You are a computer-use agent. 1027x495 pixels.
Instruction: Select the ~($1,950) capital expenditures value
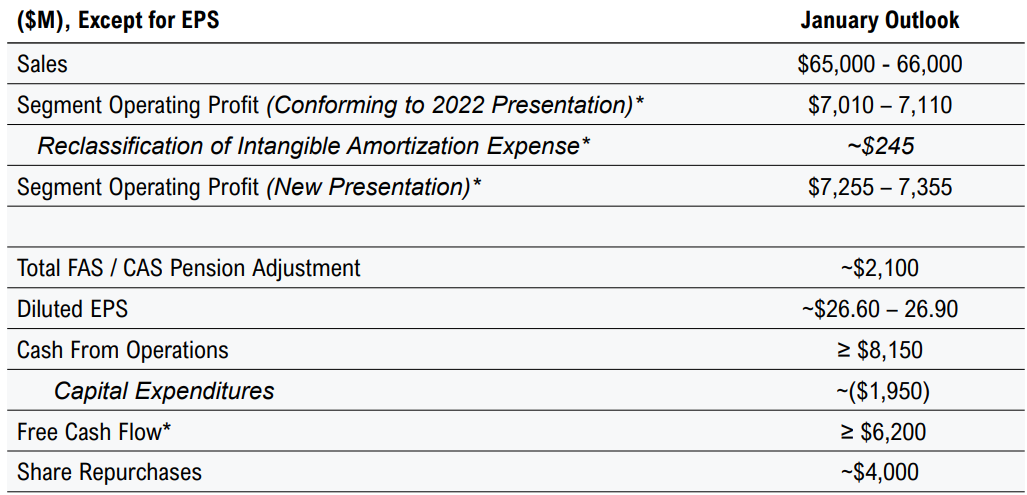(x=882, y=391)
